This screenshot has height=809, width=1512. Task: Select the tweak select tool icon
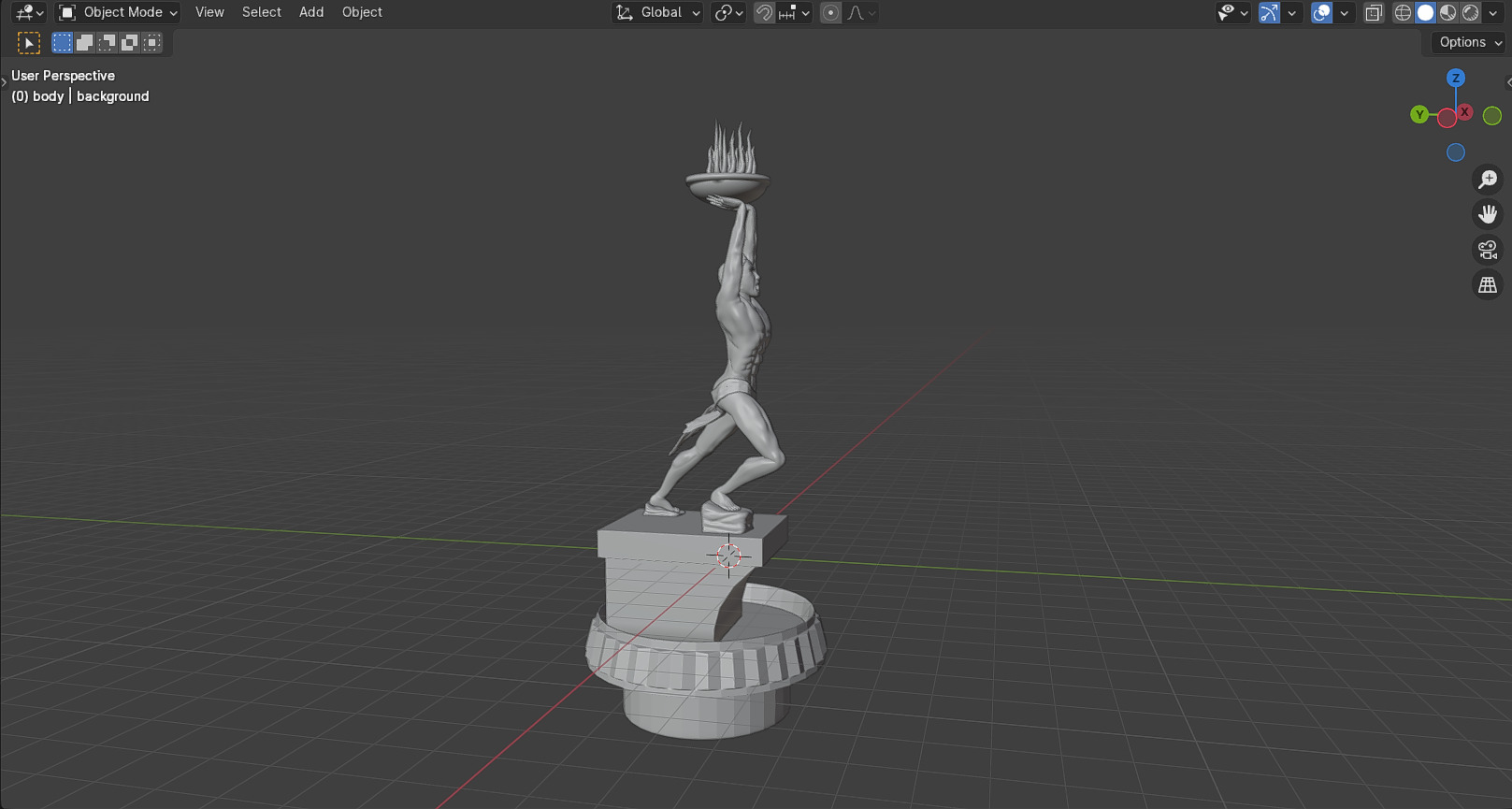(29, 43)
